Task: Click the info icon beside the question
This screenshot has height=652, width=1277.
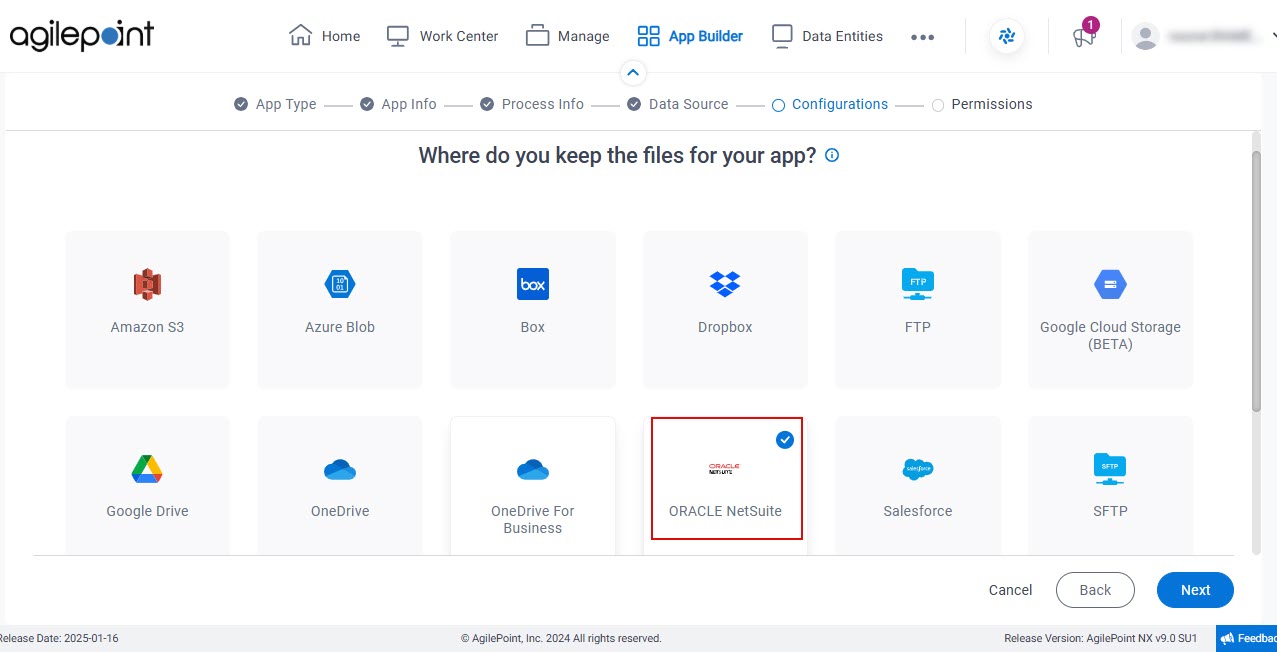Action: (832, 156)
